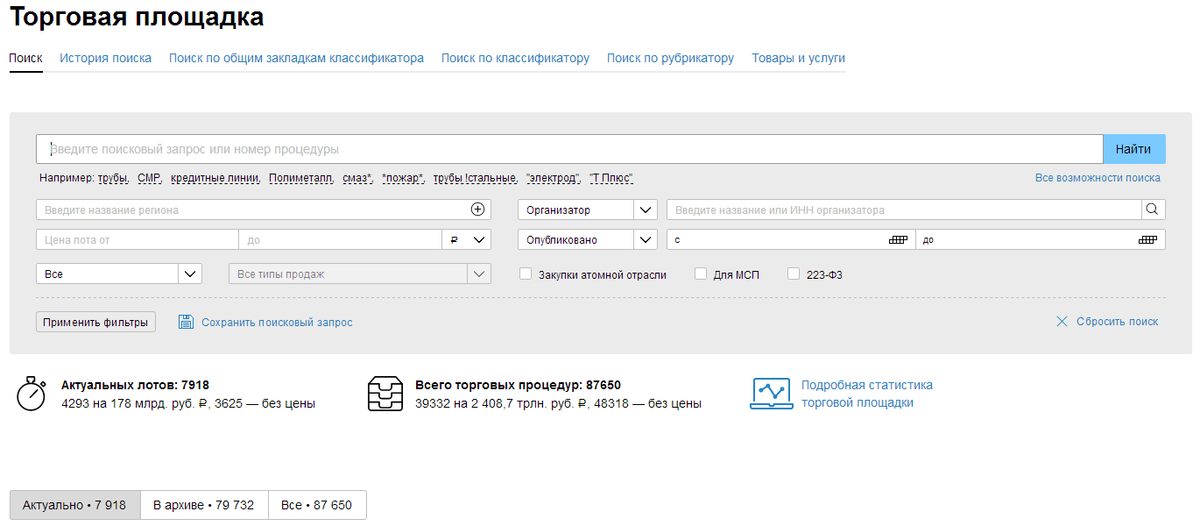Screen dimensions: 1200x526
Task: Open the Товары и услуги tab
Action: pyautogui.click(x=798, y=58)
